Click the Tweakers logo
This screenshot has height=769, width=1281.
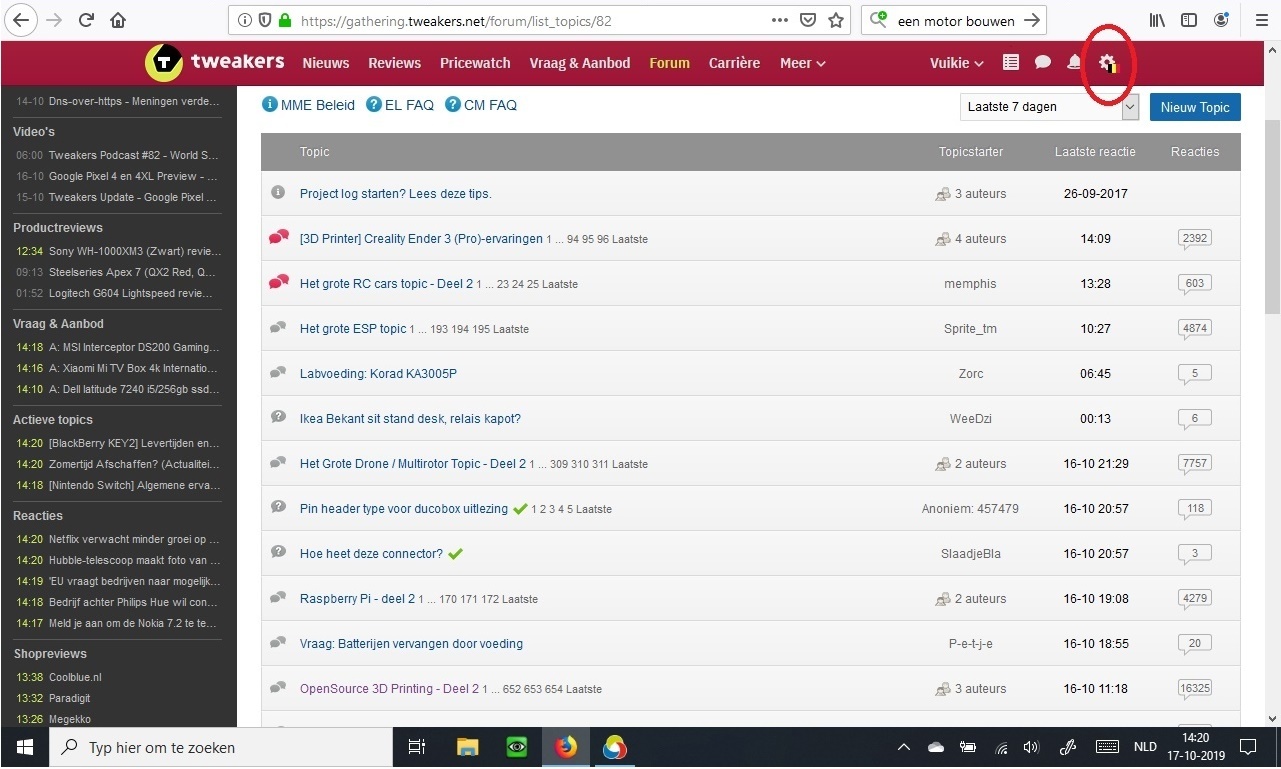215,62
